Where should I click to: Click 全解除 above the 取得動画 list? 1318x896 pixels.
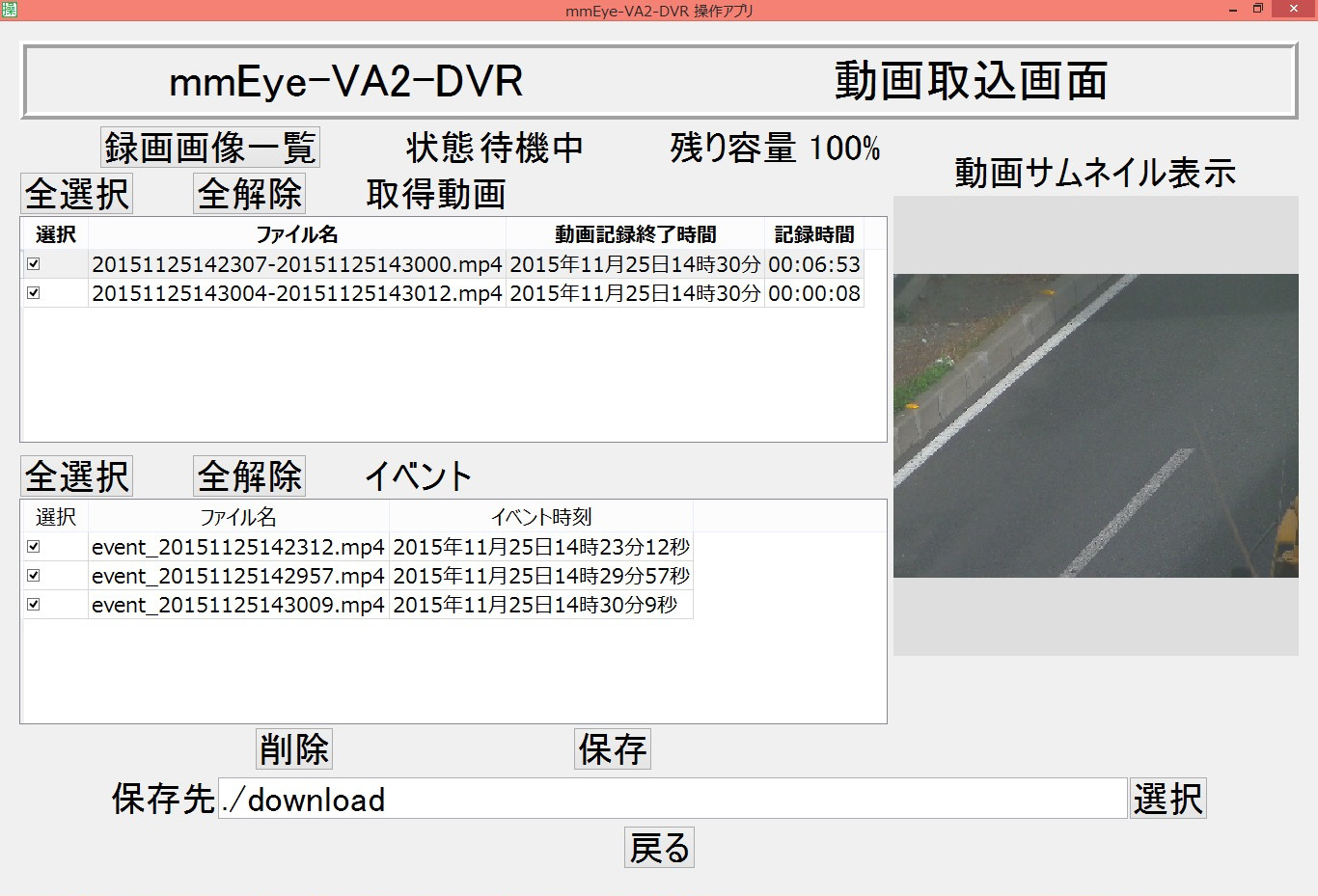point(248,193)
